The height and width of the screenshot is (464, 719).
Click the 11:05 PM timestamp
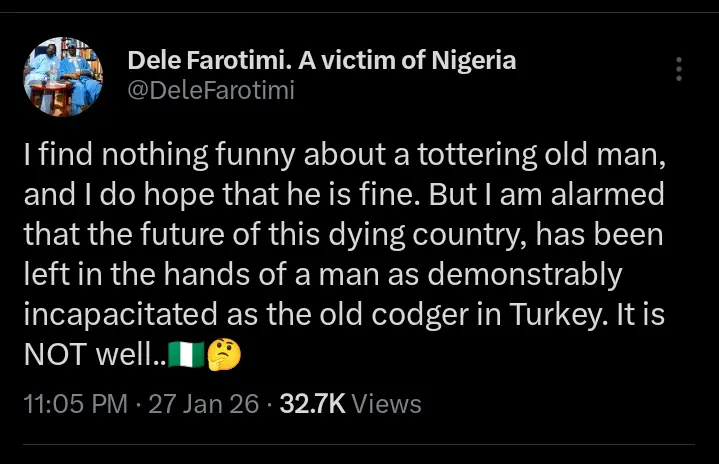74,404
